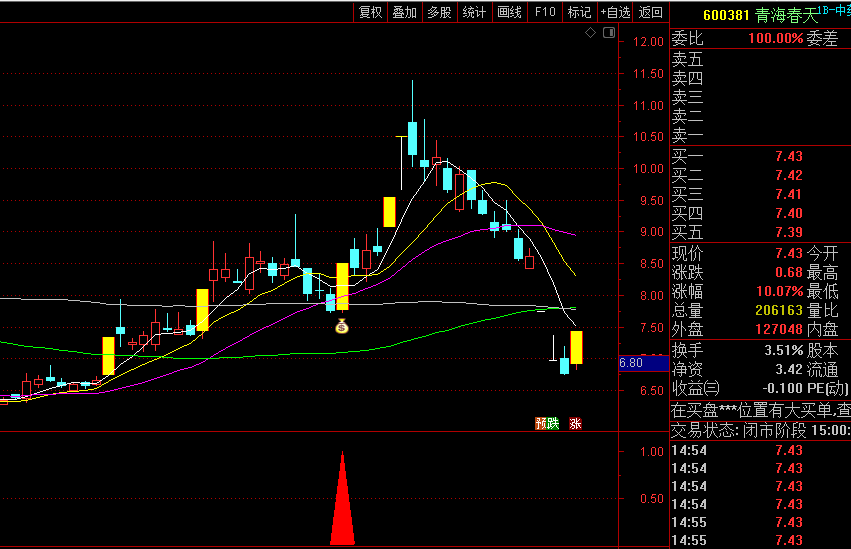Click the 买三 bid price 7.41
This screenshot has height=549, width=851.
[x=789, y=194]
